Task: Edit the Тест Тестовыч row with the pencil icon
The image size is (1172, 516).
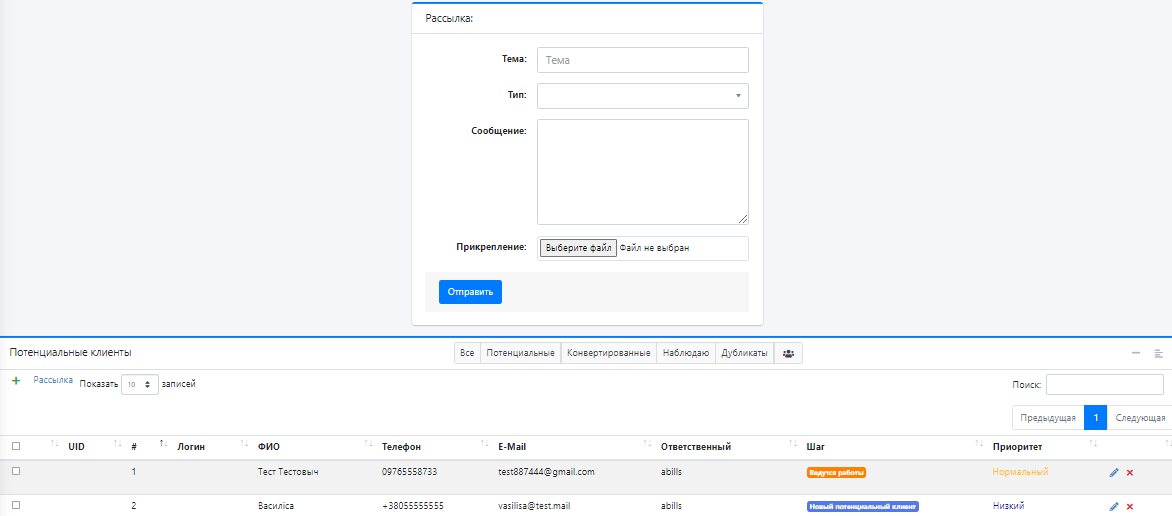Action: tap(1114, 472)
